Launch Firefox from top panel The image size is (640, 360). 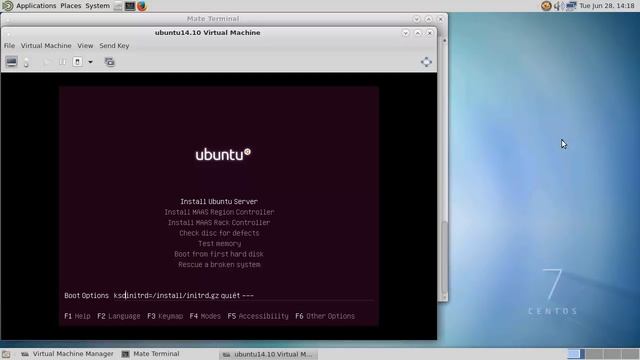[x=142, y=6]
